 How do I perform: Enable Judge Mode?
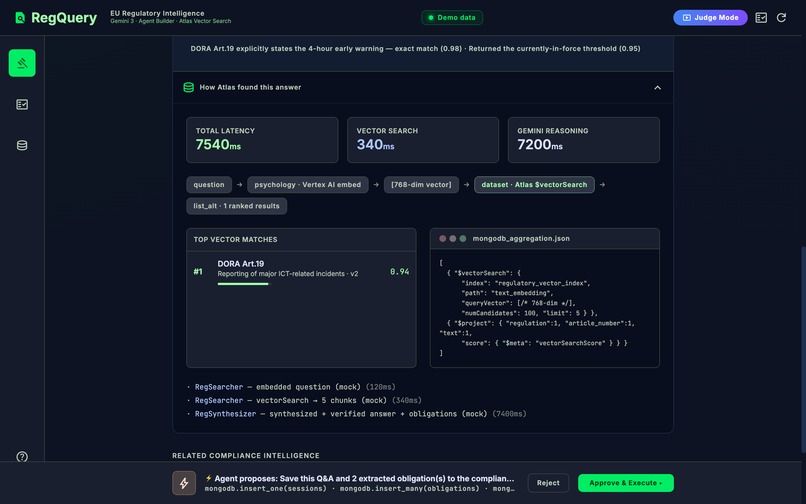click(710, 17)
